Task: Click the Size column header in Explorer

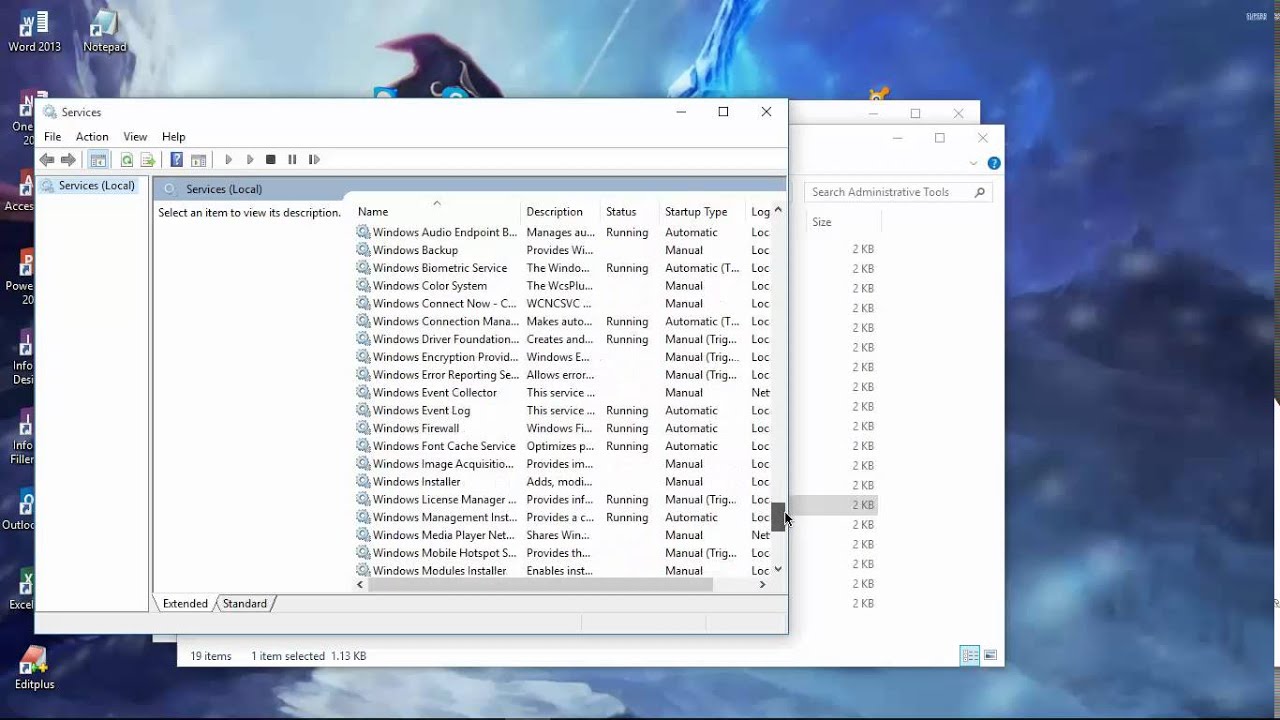Action: [x=822, y=222]
